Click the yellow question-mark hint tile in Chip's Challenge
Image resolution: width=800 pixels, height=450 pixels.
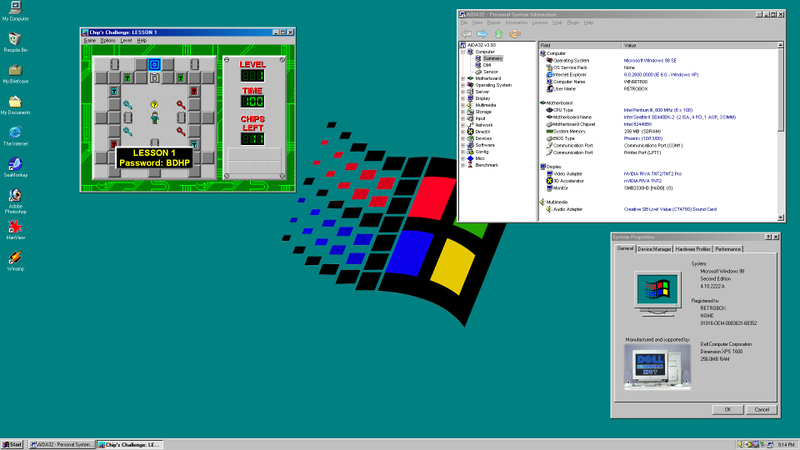(154, 104)
